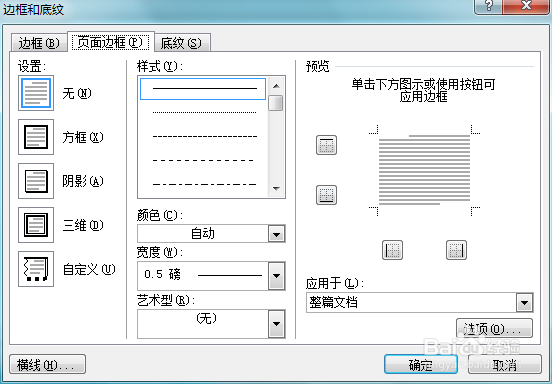Viewport: 552px width, 384px height.
Task: Click the 整篇文档 apply-to field
Action: (411, 302)
